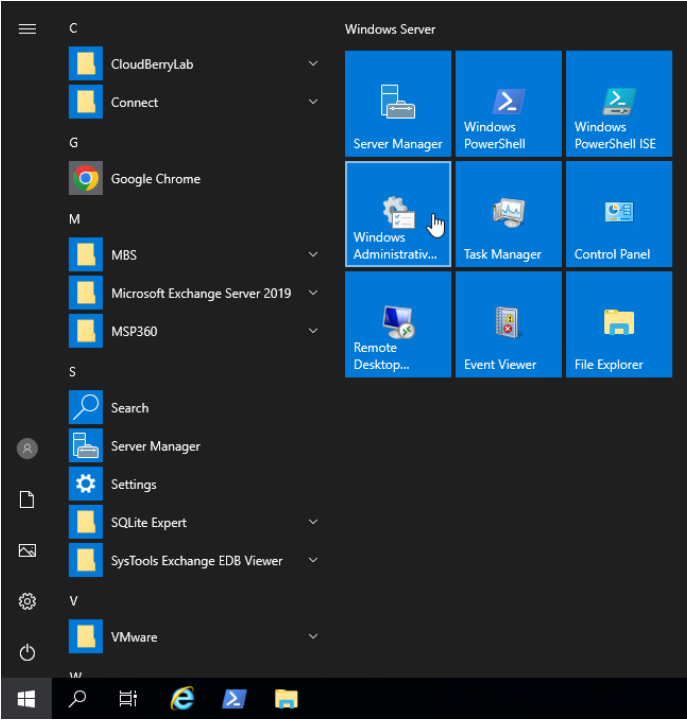Click the Windows Server group title
The width and height of the screenshot is (687, 720).
pyautogui.click(x=390, y=29)
